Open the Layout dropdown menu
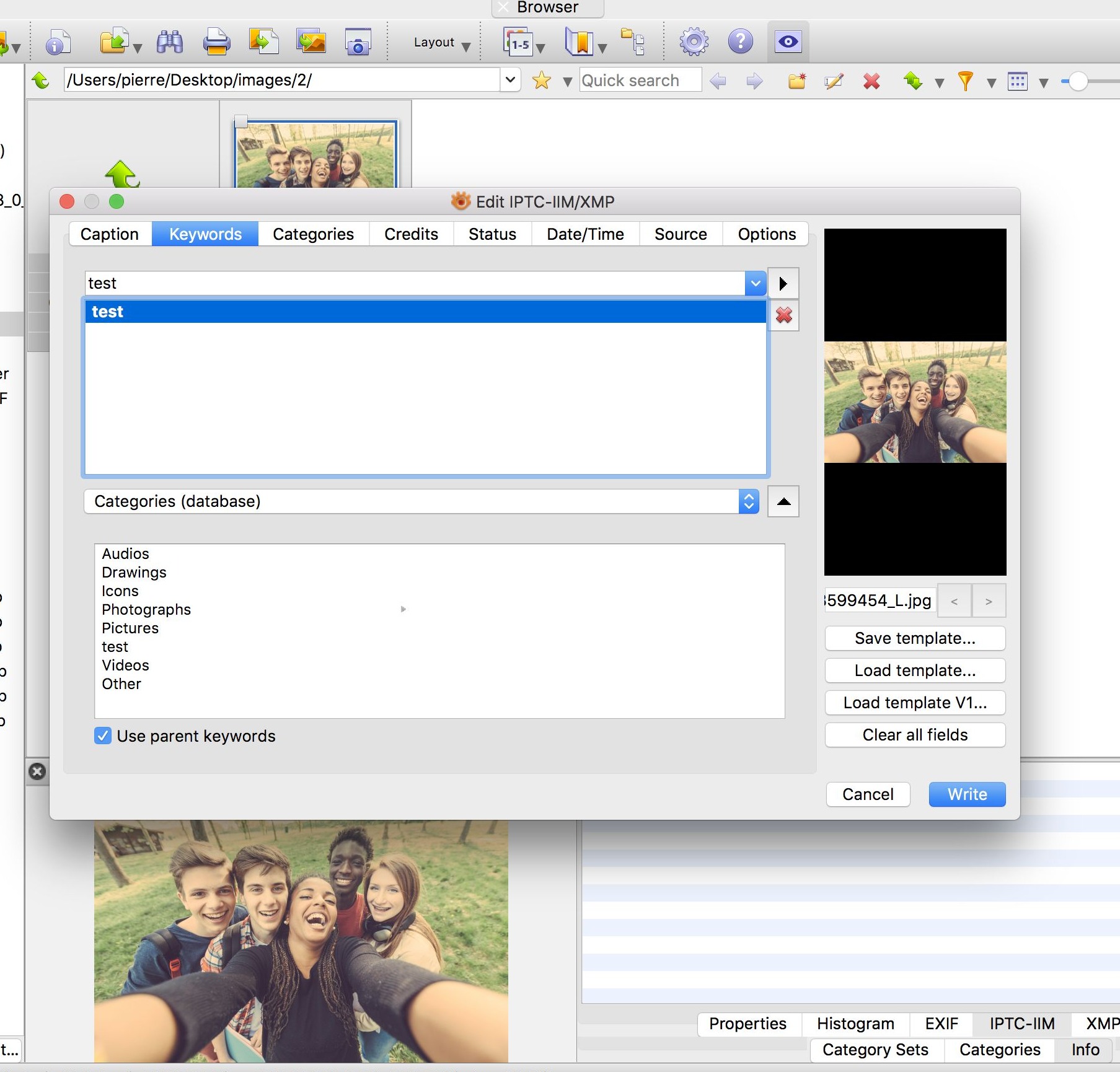This screenshot has height=1072, width=1120. coord(441,43)
